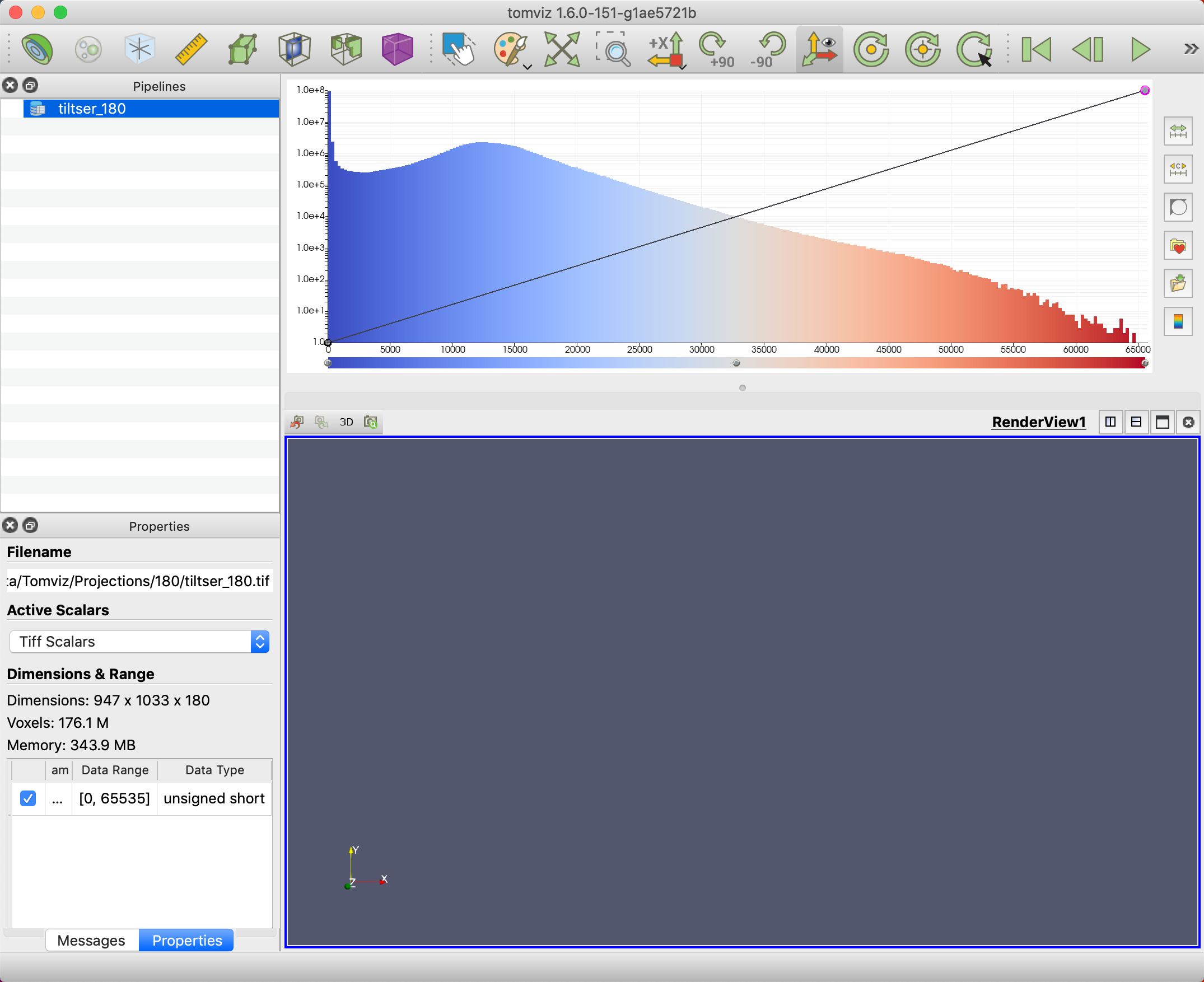Switch to the Properties tab
The image size is (1204, 982).
tap(186, 940)
